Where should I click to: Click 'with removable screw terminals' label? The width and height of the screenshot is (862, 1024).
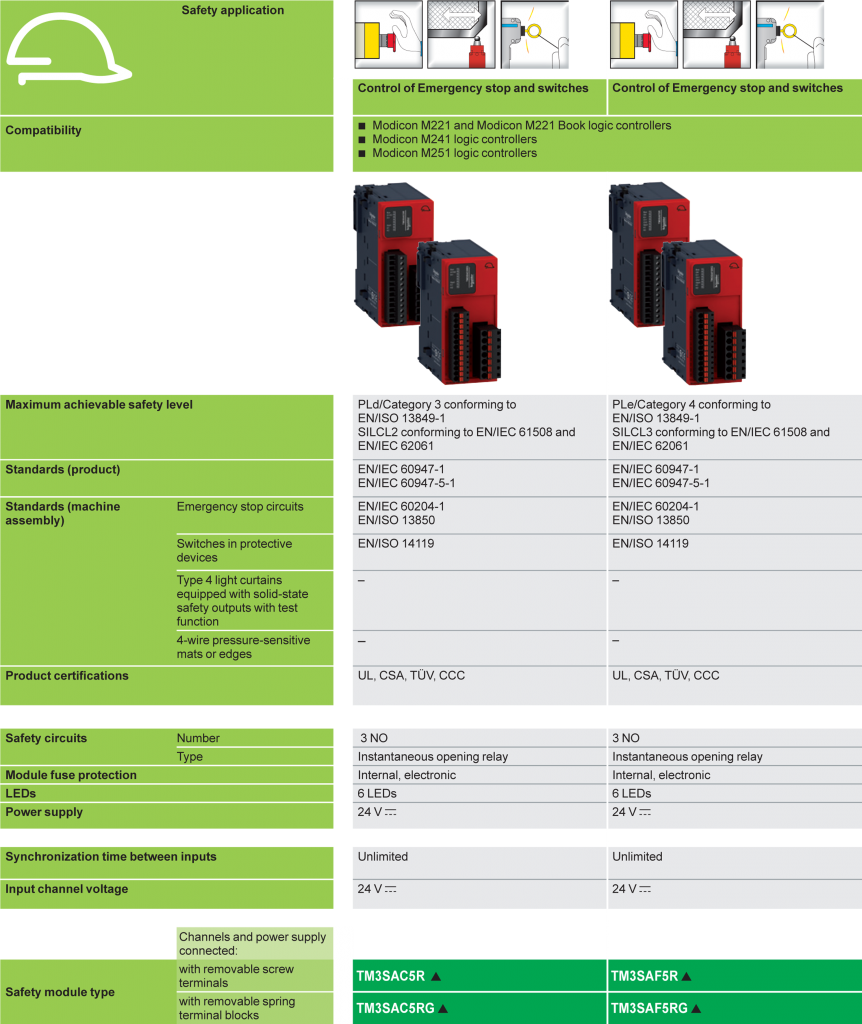pos(236,976)
